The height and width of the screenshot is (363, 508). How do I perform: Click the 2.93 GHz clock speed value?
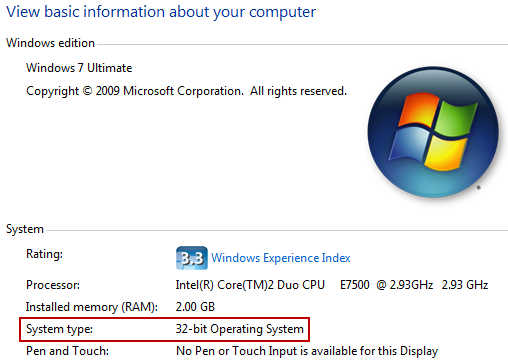[x=465, y=285]
